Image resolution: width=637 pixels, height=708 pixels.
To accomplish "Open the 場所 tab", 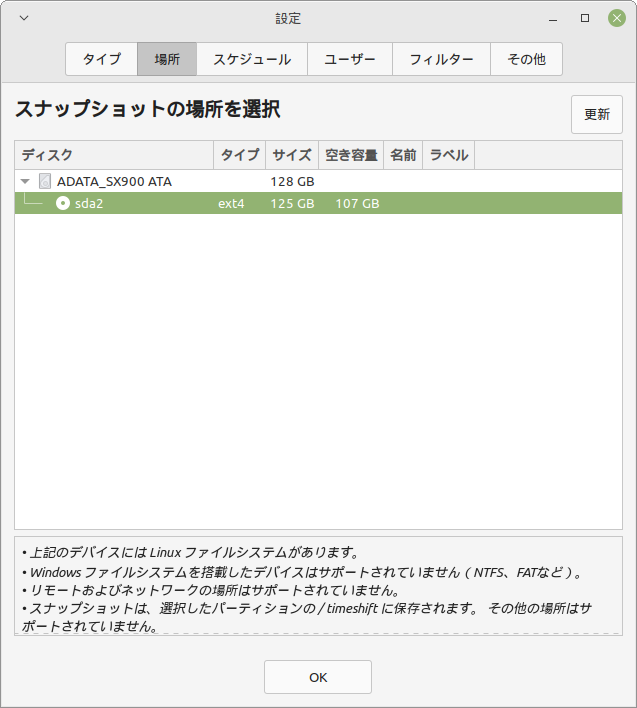I will (x=167, y=59).
